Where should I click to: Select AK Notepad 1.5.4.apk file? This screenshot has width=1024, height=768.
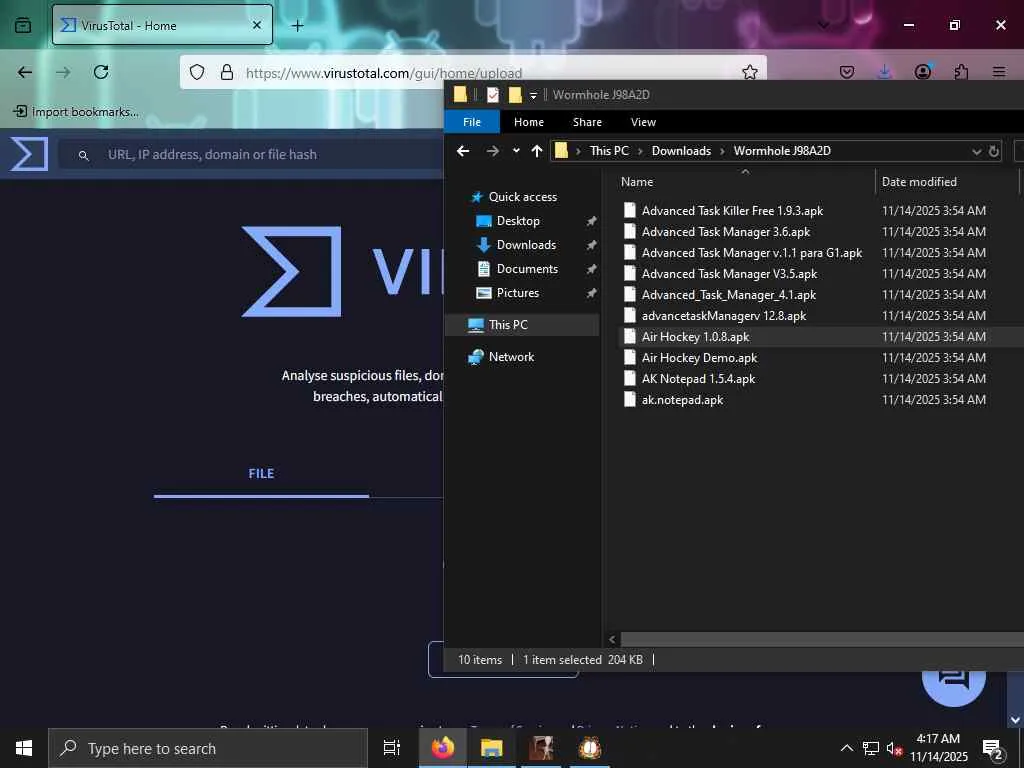[698, 379]
